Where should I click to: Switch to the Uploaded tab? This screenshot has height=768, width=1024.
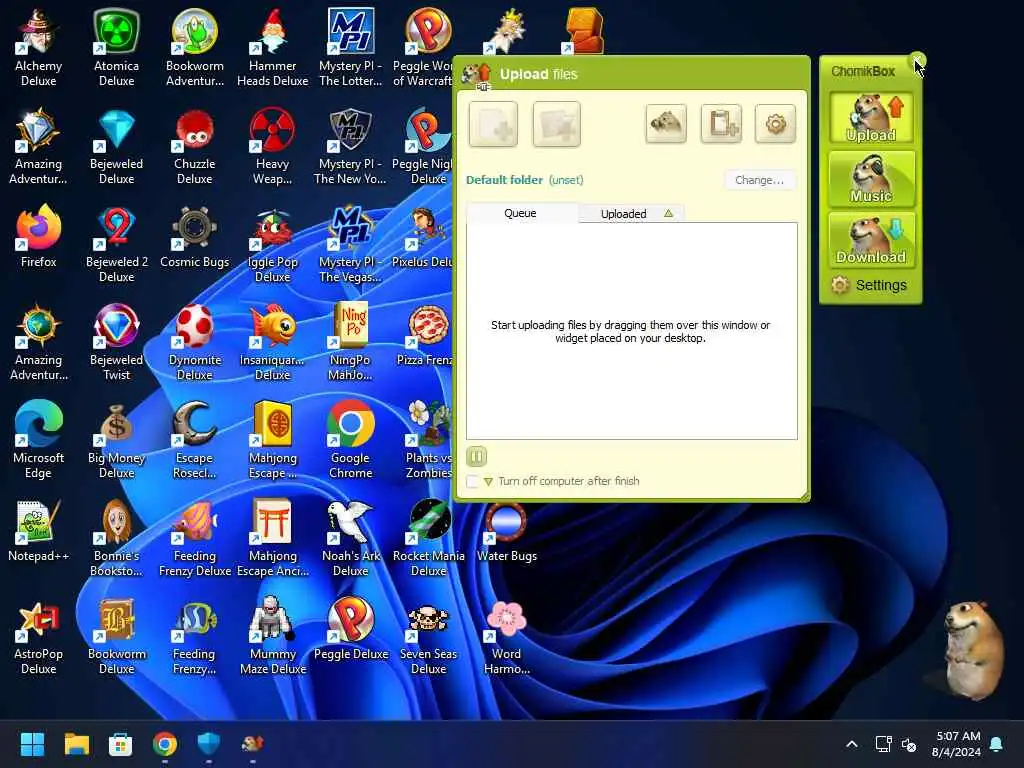632,214
